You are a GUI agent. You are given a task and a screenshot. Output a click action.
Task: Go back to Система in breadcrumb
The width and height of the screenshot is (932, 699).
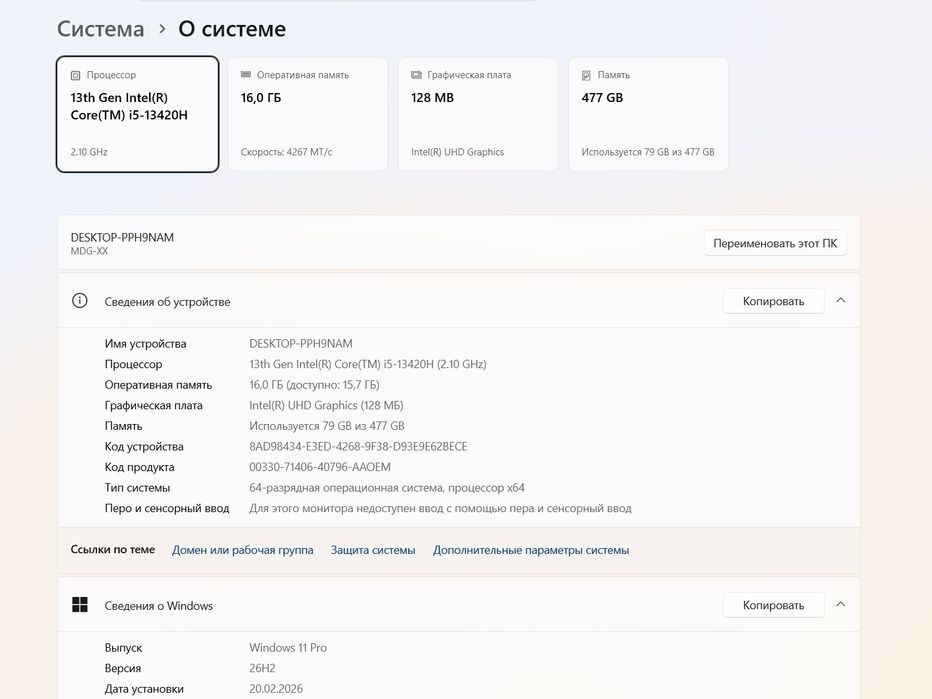100,29
